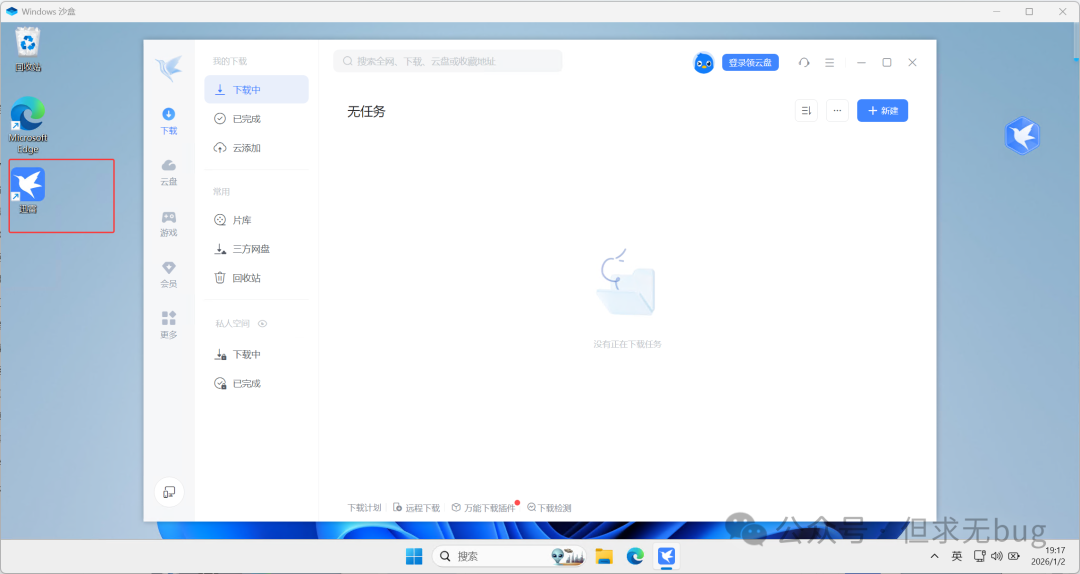Open the three-dot more options menu

(x=838, y=111)
